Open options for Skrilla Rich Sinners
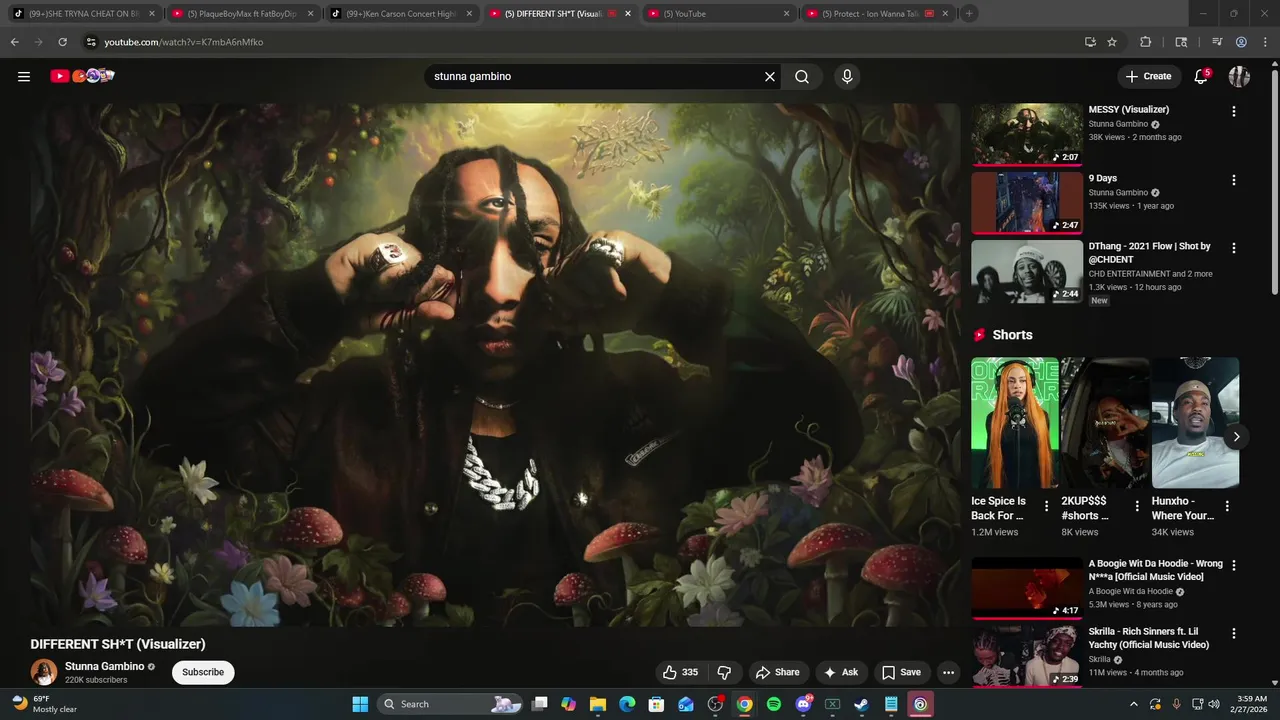Viewport: 1280px width, 720px height. tap(1233, 633)
